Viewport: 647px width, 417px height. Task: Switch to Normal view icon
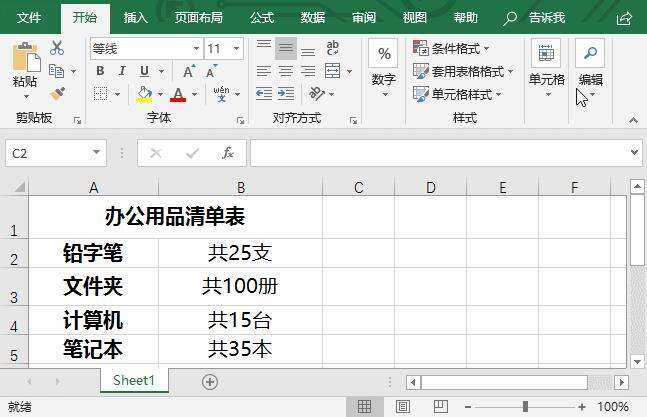tap(364, 407)
